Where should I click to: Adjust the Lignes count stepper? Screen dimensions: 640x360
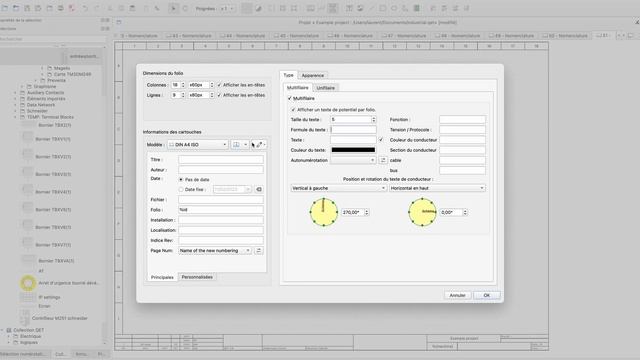pyautogui.click(x=183, y=95)
